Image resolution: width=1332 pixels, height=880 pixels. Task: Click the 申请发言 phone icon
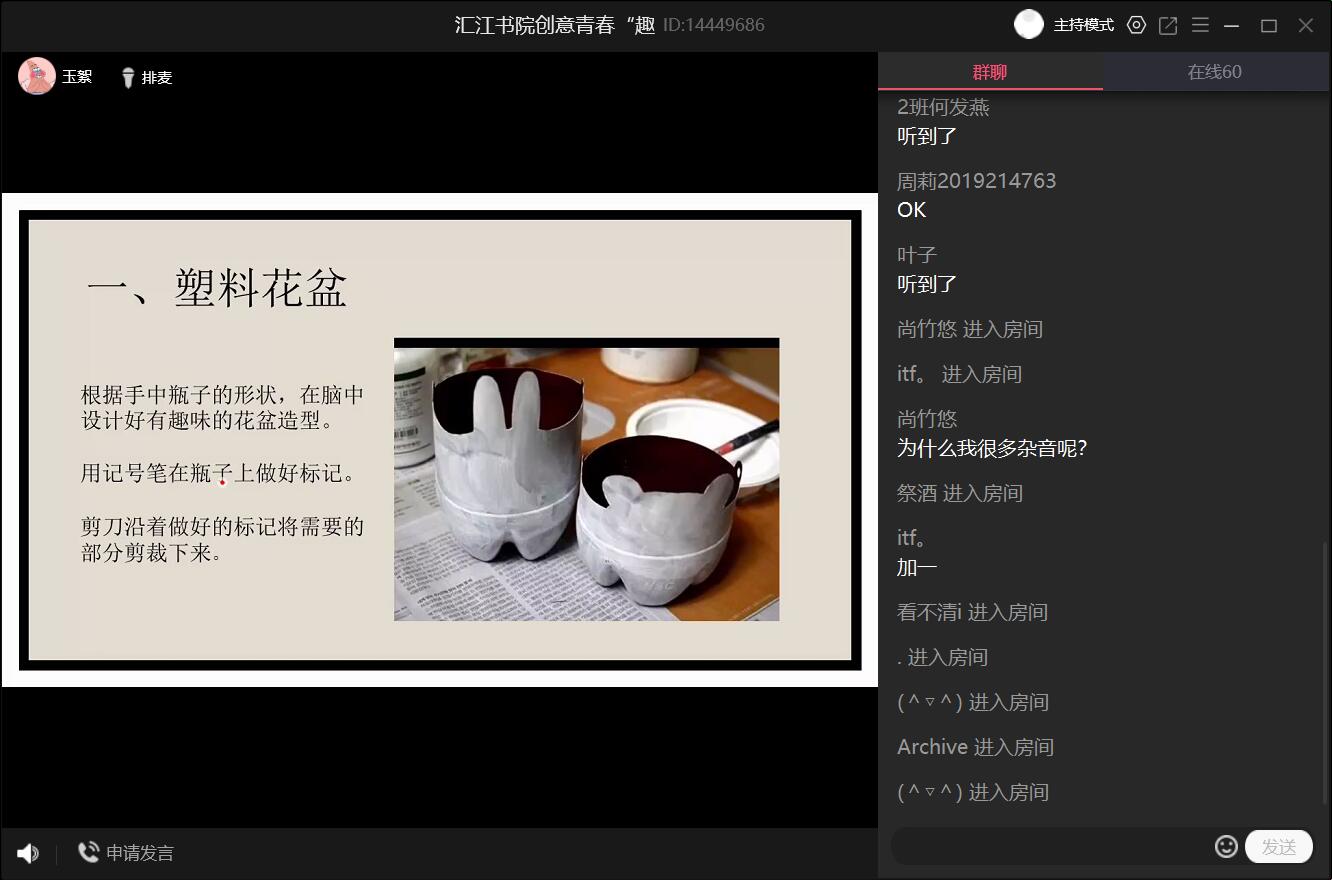[x=89, y=852]
